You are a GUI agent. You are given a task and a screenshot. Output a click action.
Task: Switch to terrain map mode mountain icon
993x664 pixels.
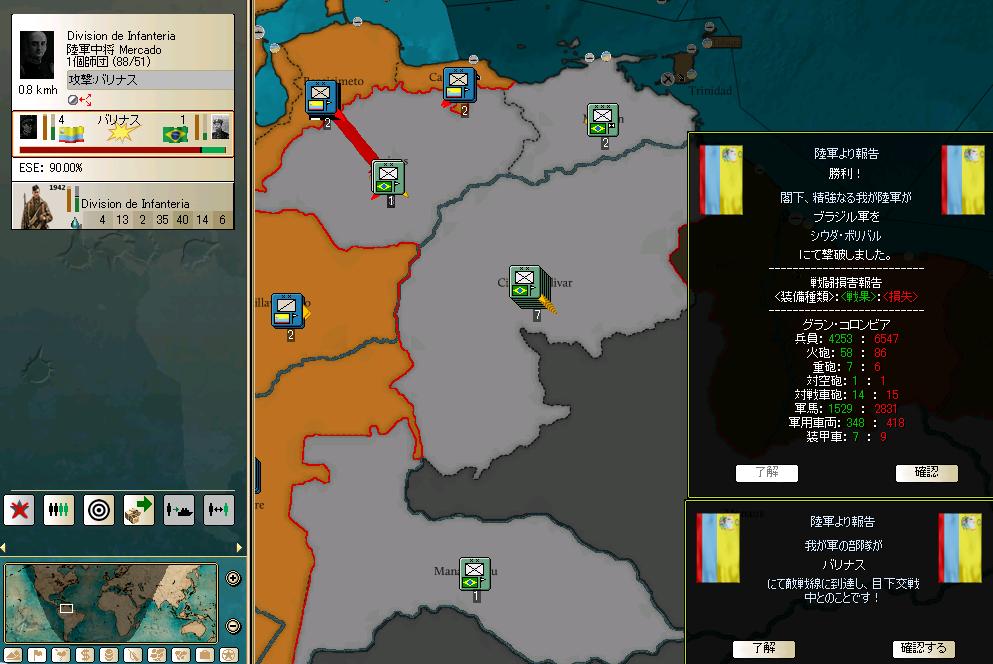tap(13, 655)
